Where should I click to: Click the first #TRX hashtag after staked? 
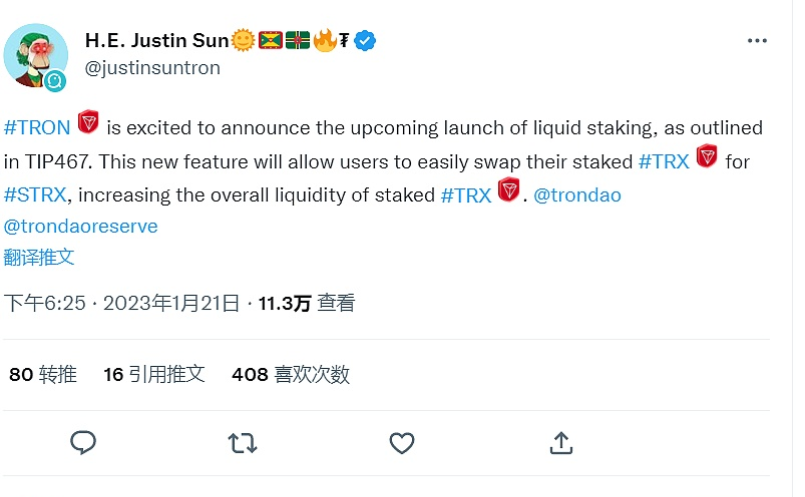663,162
